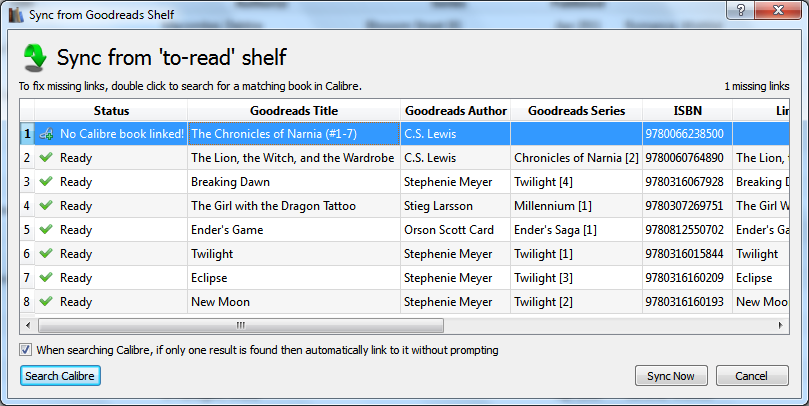Viewport: 809px width, 406px height.
Task: Click the Goodreads Series column header
Action: [576, 110]
